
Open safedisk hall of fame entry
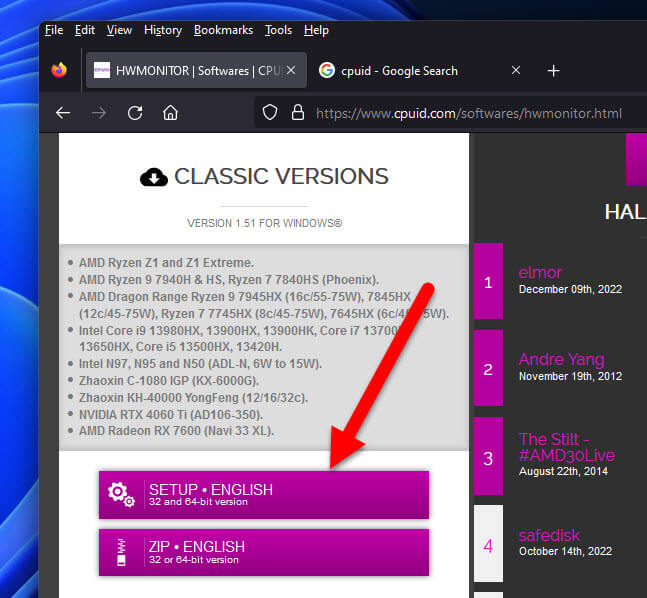point(549,535)
